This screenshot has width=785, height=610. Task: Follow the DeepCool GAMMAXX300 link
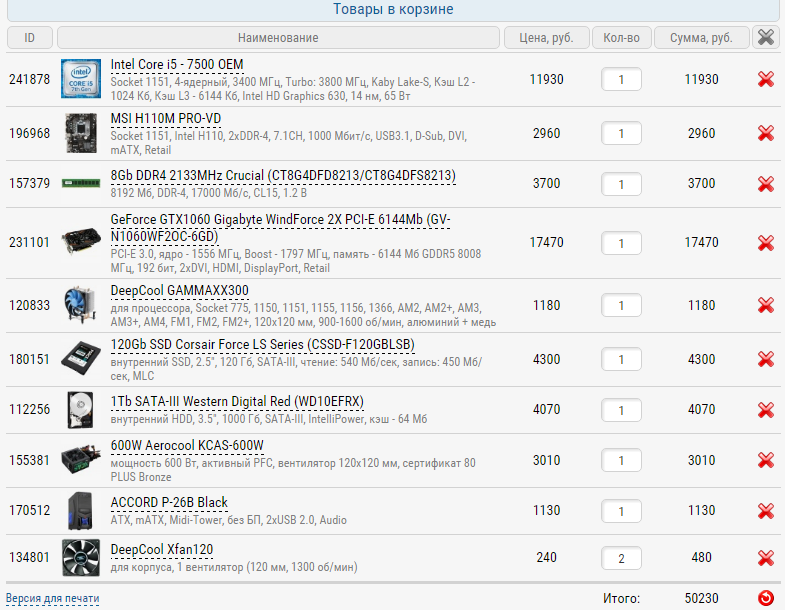pyautogui.click(x=179, y=291)
